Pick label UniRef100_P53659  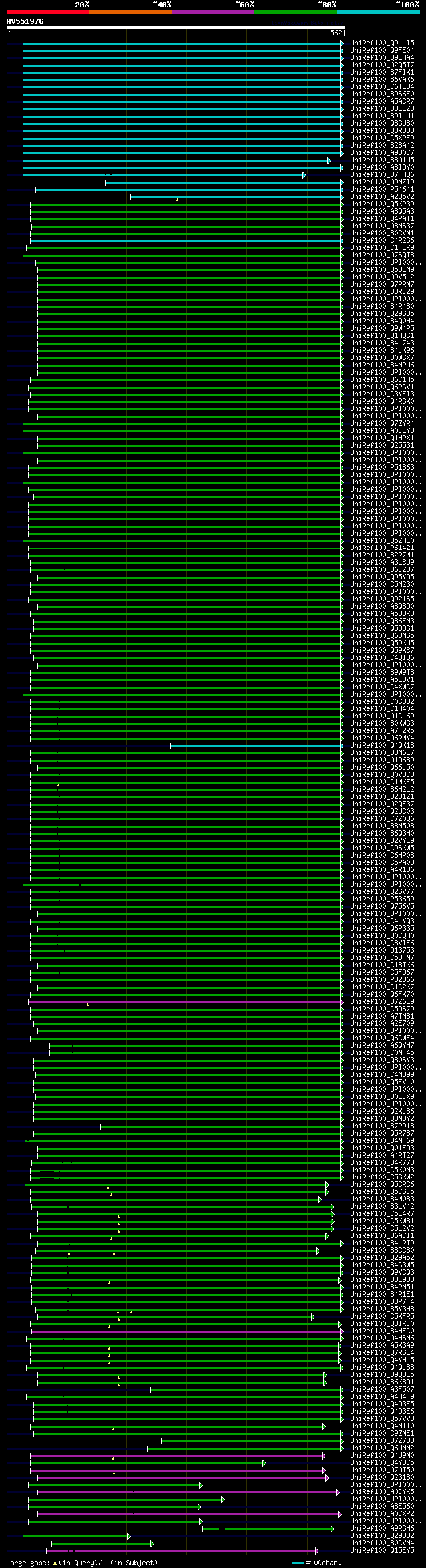tap(382, 899)
